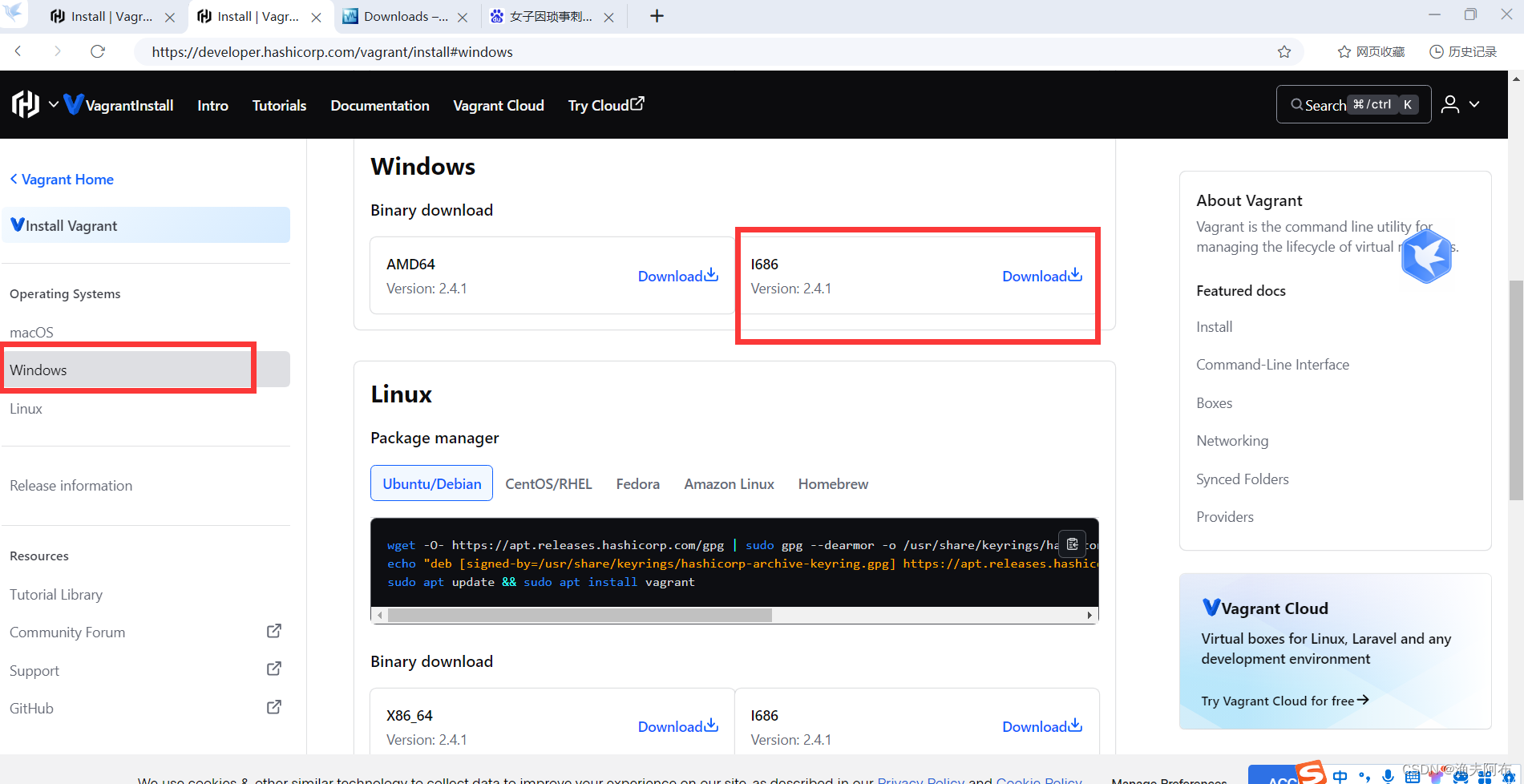Reload the page with refresh icon
The height and width of the screenshot is (784, 1524).
(98, 51)
